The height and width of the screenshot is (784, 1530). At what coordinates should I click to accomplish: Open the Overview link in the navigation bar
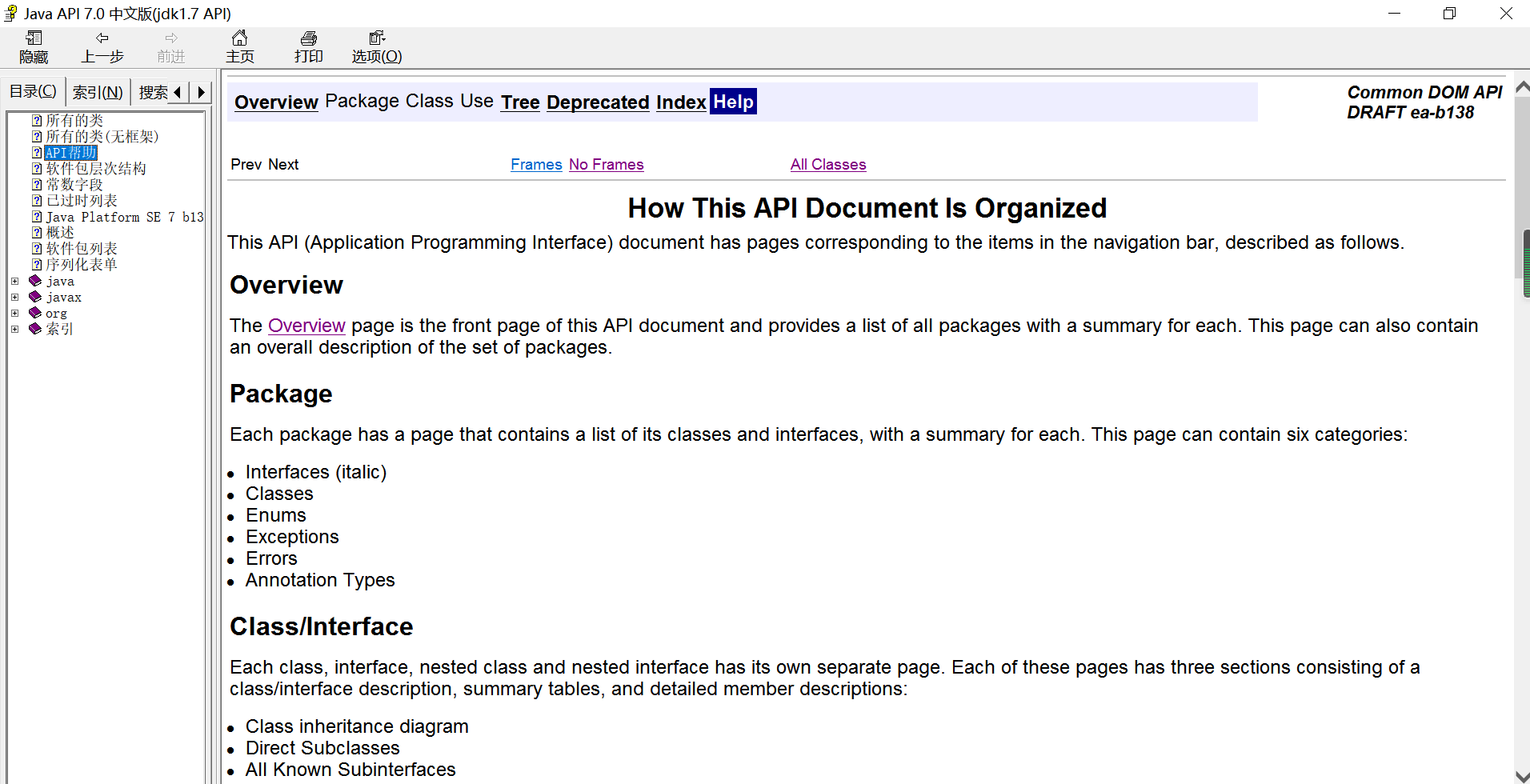click(276, 102)
